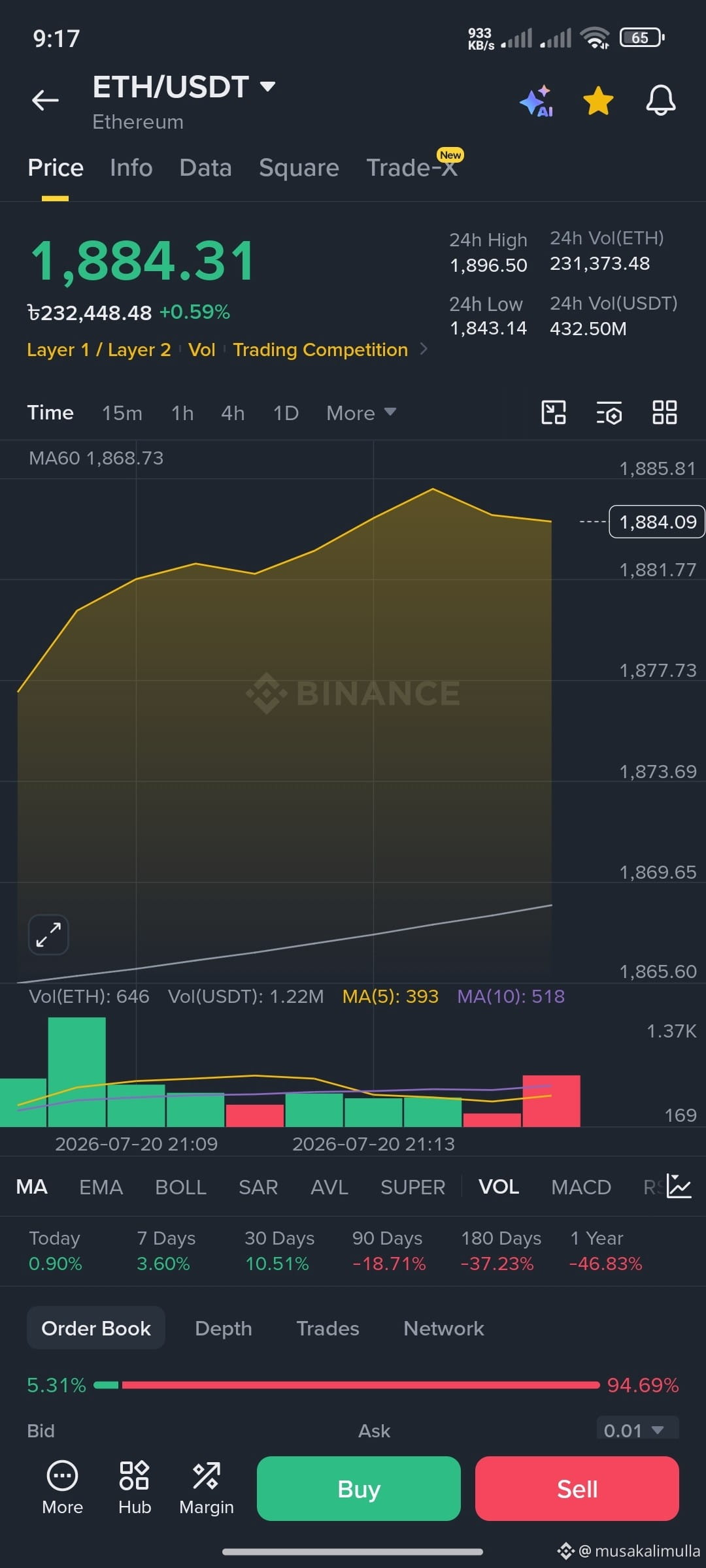Screen dimensions: 706x1568
Task: Tap the Wi-Fi status icon
Action: click(x=595, y=39)
